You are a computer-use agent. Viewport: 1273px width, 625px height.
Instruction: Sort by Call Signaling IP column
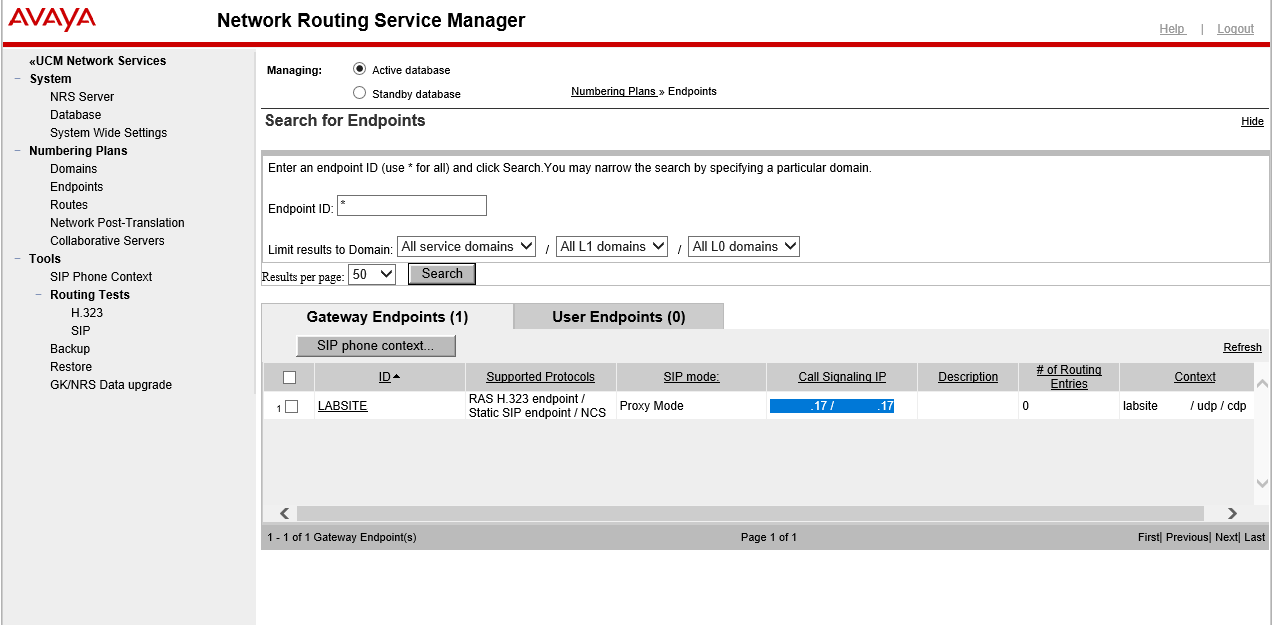[x=842, y=377]
